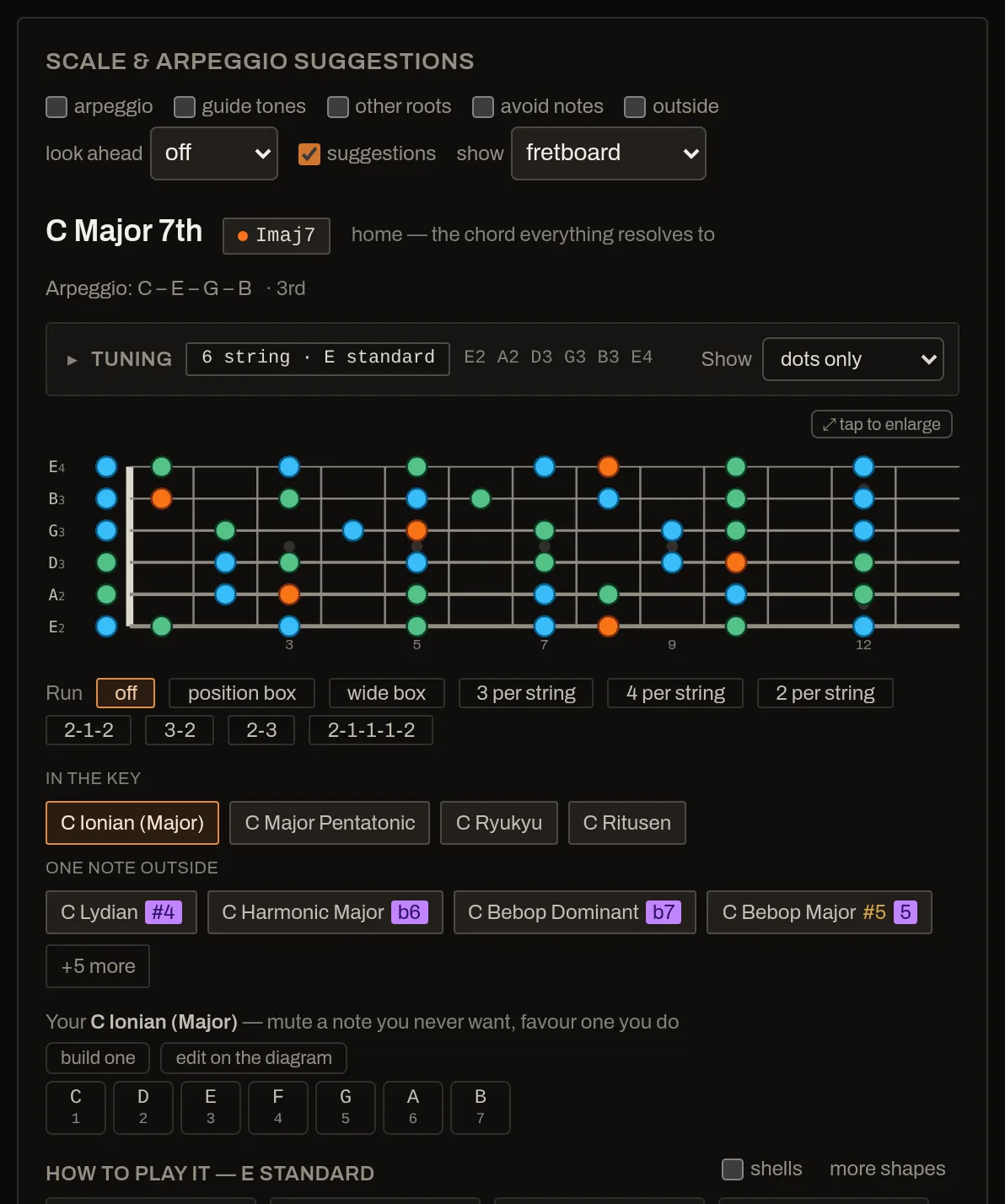Select C Lydian #4 scale
Image resolution: width=1005 pixels, height=1204 pixels.
[x=121, y=912]
